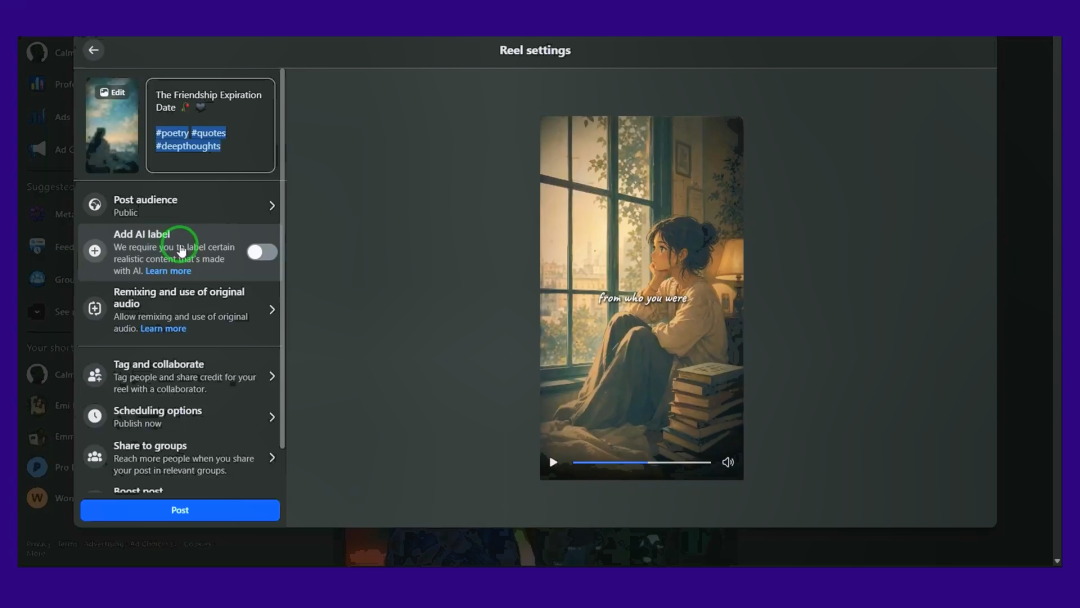The width and height of the screenshot is (1080, 608).
Task: Click the remix icon beside Remixing and use of original audio
Action: click(94, 308)
